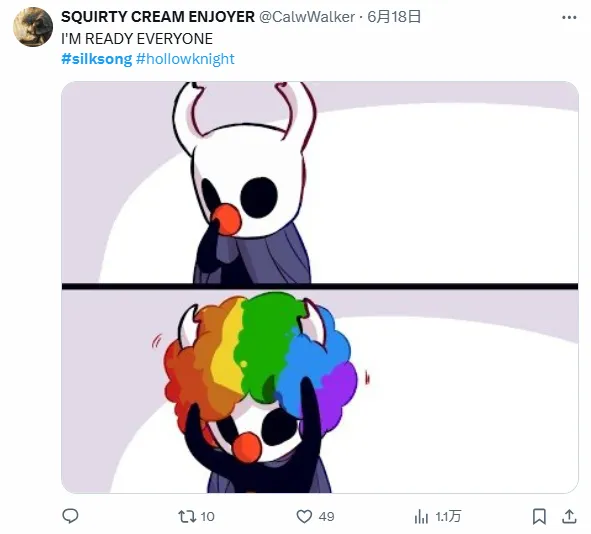This screenshot has width=591, height=534.
Task: Open the knight with red clown nose panel
Action: click(x=320, y=182)
